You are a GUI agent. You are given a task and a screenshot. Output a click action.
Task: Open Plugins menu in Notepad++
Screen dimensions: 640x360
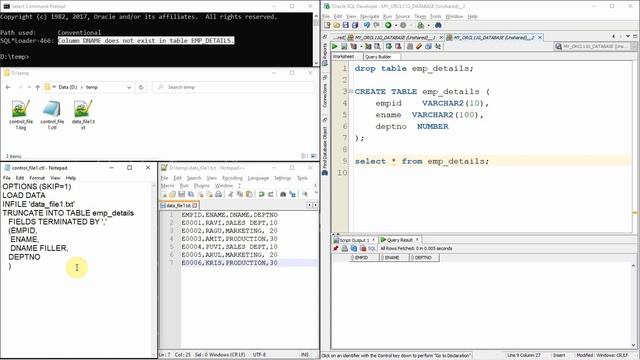202,186
